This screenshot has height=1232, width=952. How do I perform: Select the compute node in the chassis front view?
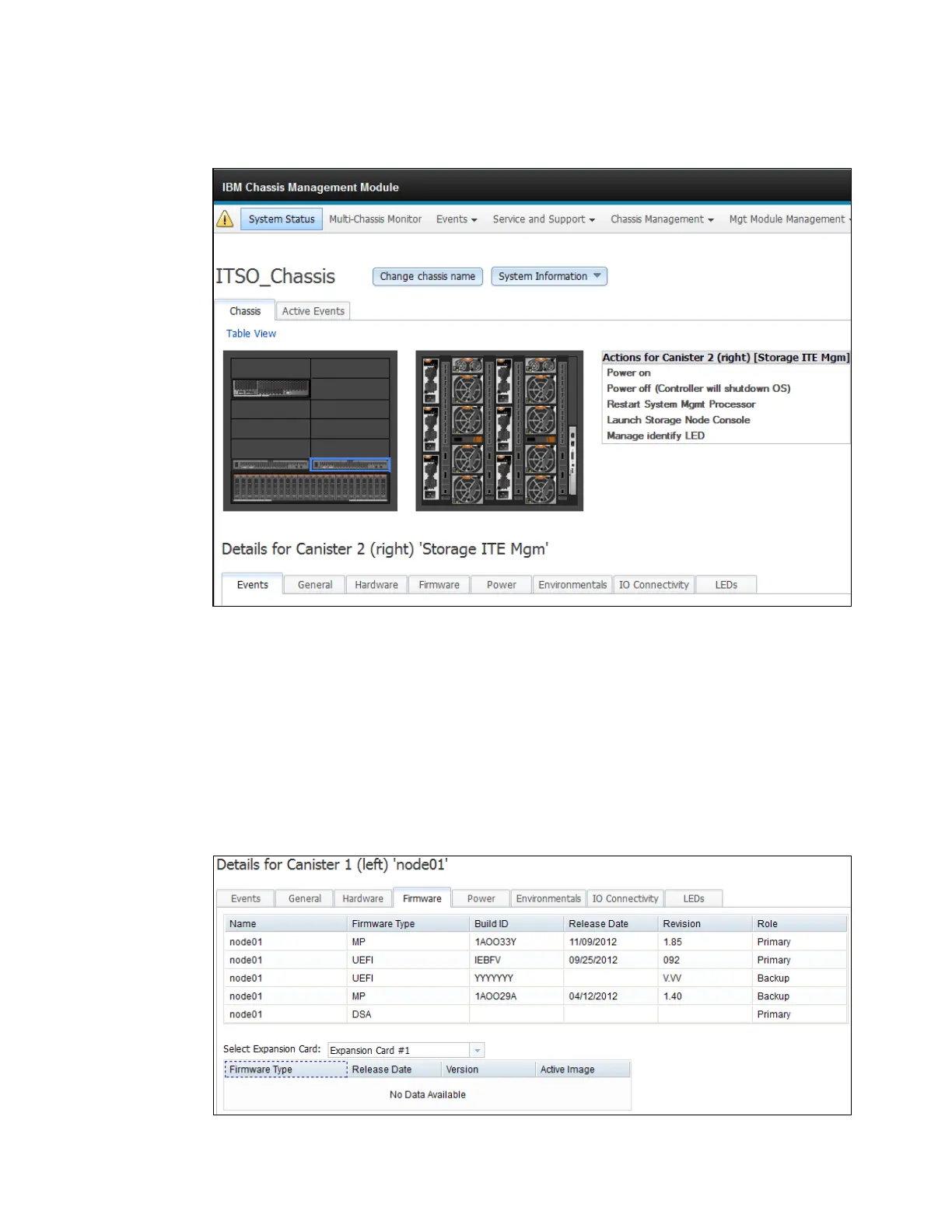[271, 388]
